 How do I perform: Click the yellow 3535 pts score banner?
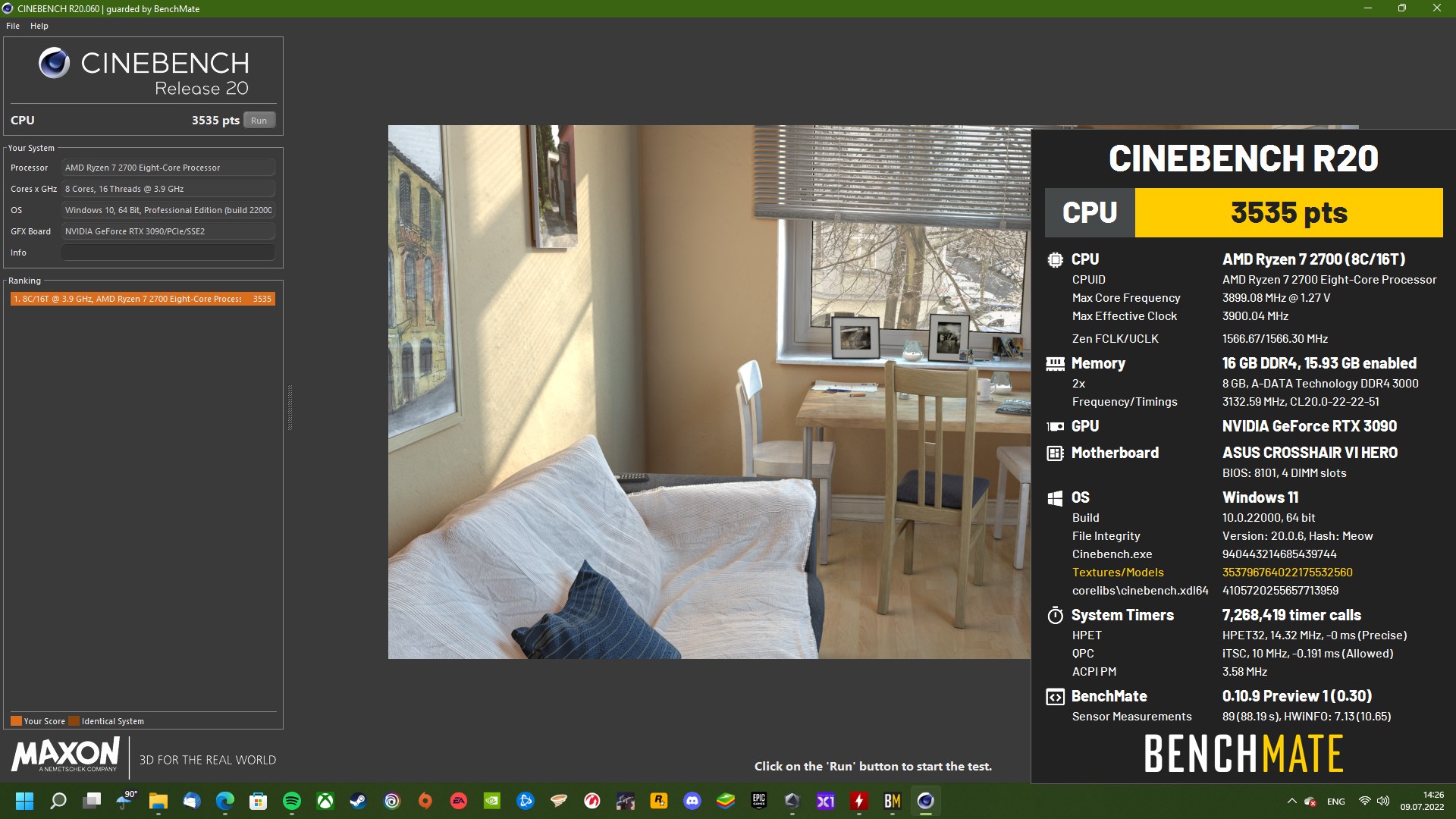[x=1288, y=213]
